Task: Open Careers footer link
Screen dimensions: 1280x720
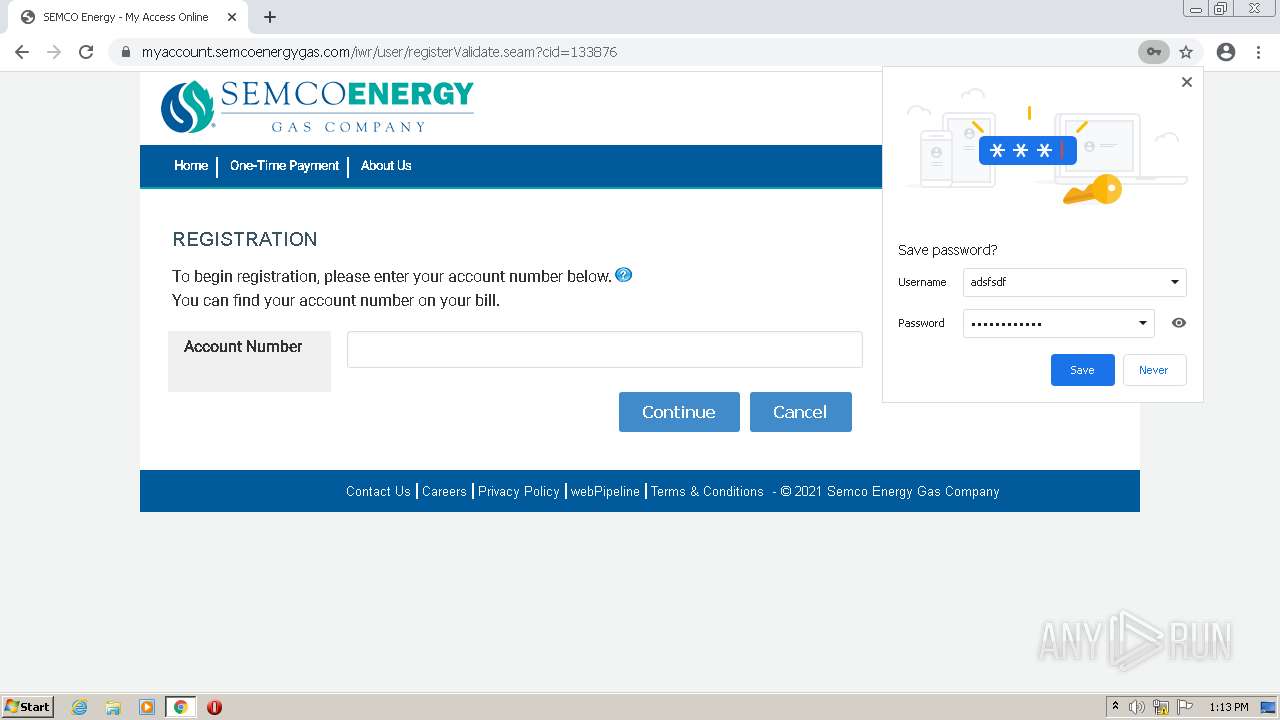Action: [444, 491]
